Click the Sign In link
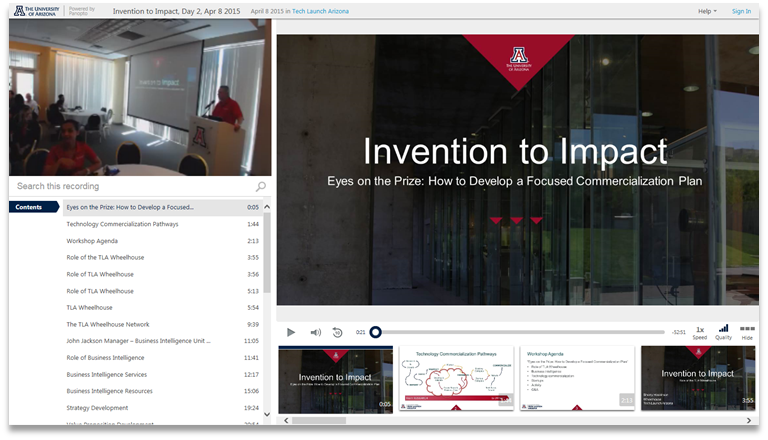The height and width of the screenshot is (440, 768). point(741,11)
